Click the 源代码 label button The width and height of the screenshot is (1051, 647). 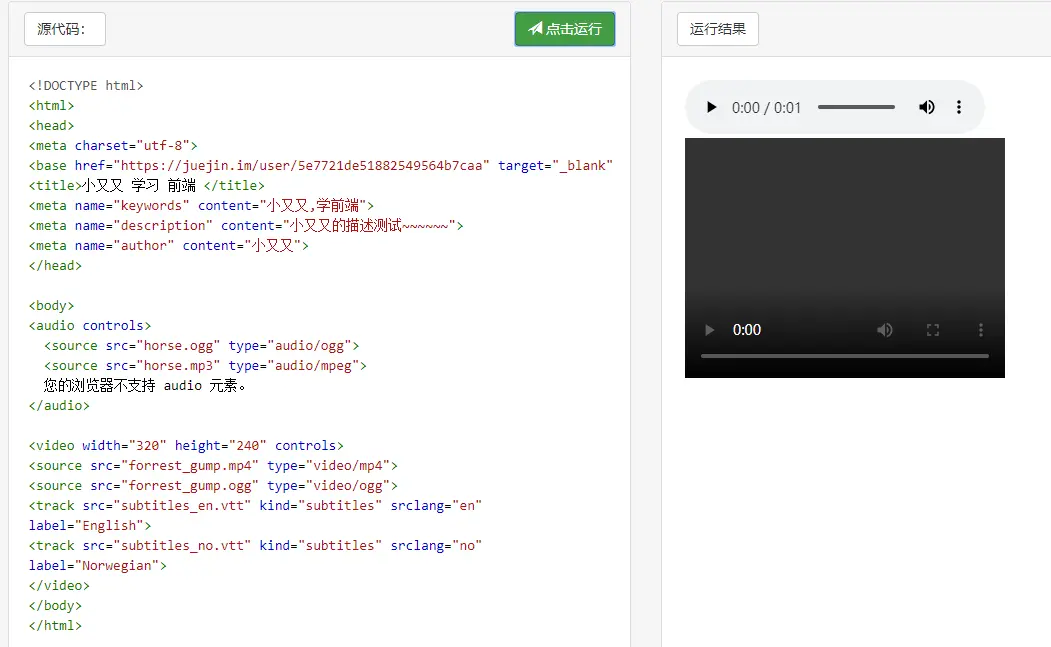tap(65, 29)
